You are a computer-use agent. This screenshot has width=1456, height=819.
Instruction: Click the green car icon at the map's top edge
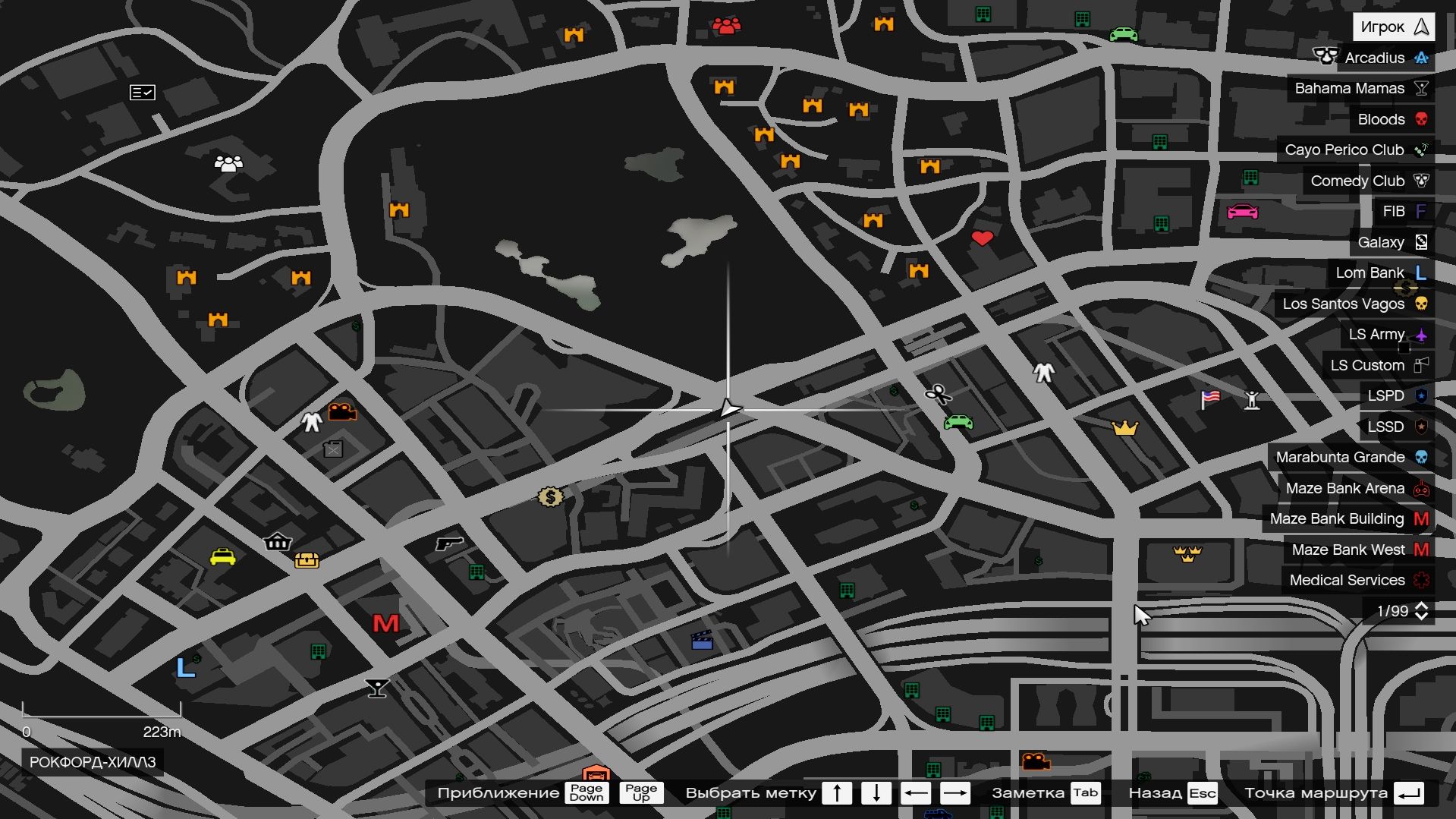click(1123, 34)
